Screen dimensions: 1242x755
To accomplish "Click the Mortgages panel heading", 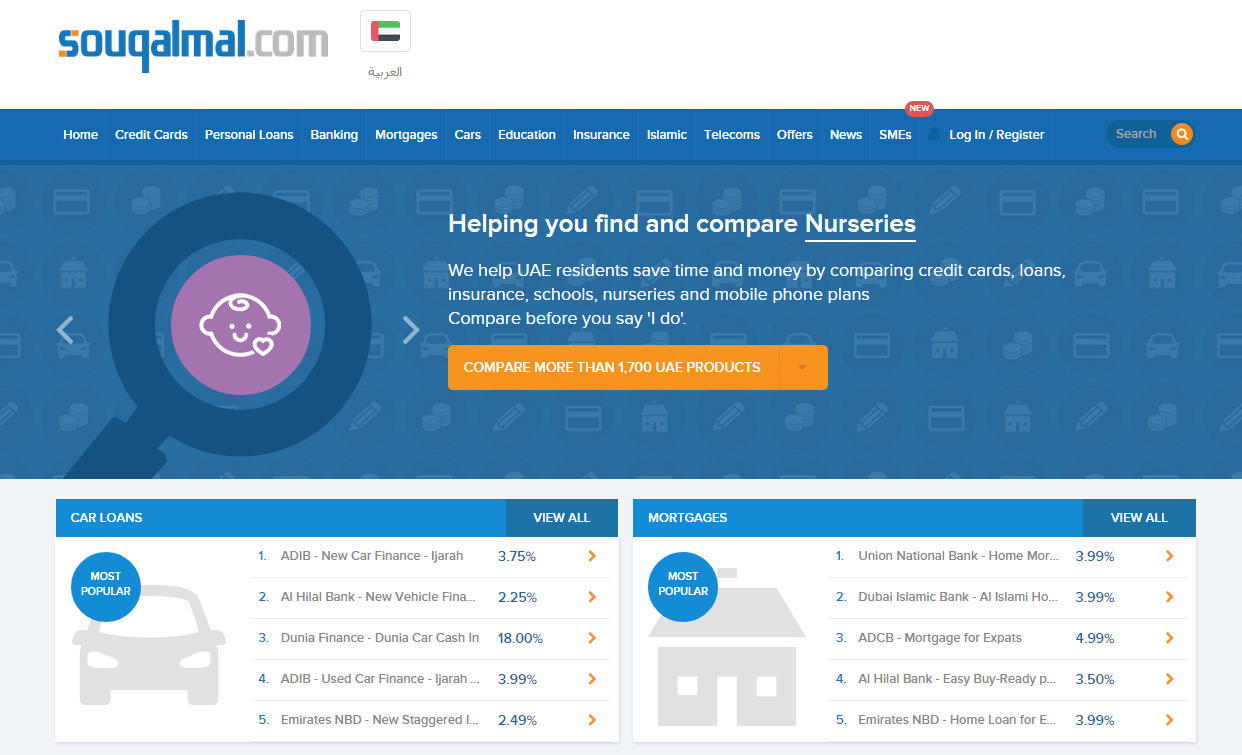I will tap(688, 518).
